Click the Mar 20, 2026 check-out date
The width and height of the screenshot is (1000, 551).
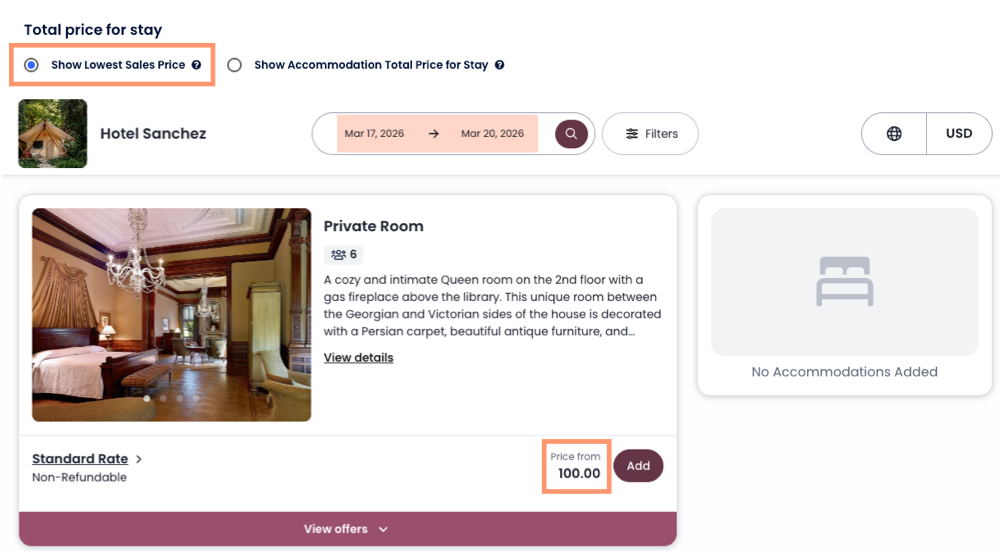[492, 134]
